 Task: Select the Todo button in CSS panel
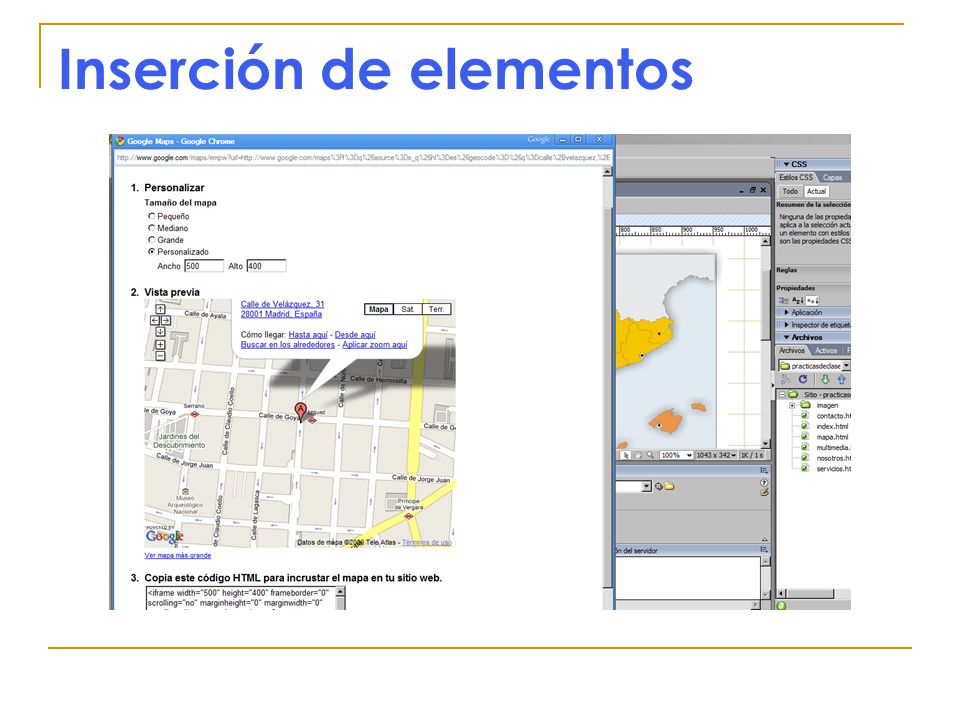pos(790,191)
